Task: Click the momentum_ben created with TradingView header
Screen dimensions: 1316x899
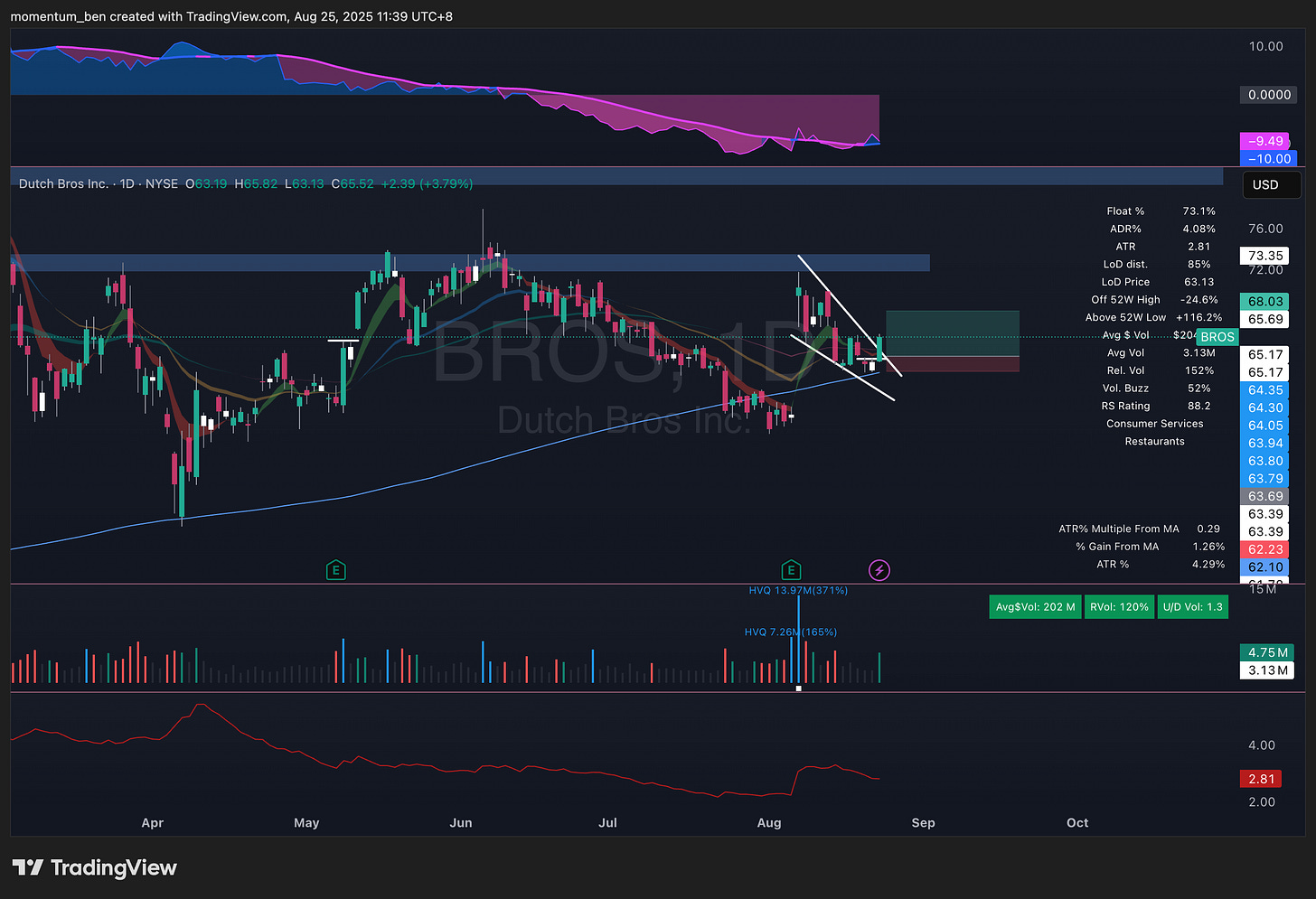Action: [x=231, y=16]
